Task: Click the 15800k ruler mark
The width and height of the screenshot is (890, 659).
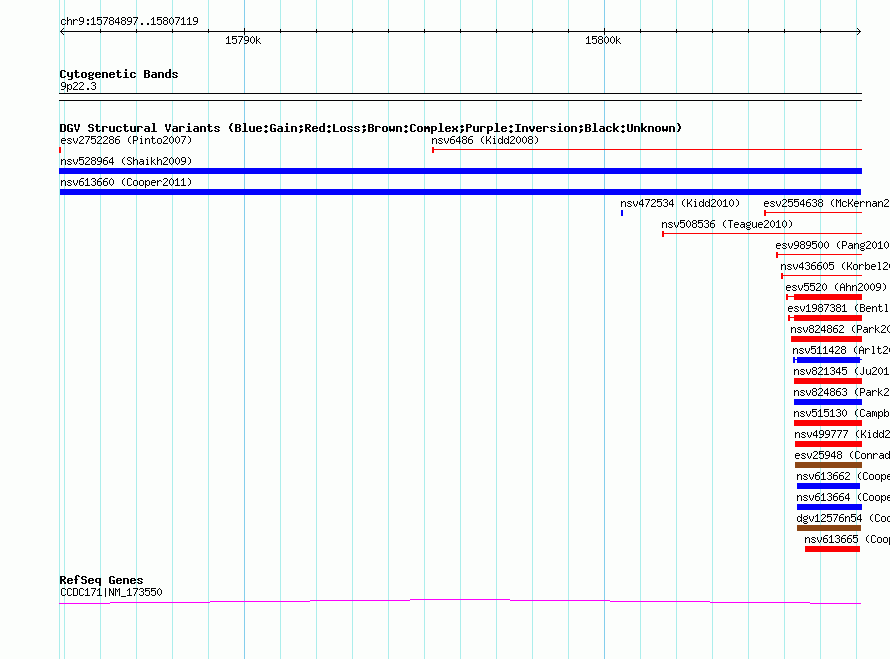Action: (x=603, y=40)
